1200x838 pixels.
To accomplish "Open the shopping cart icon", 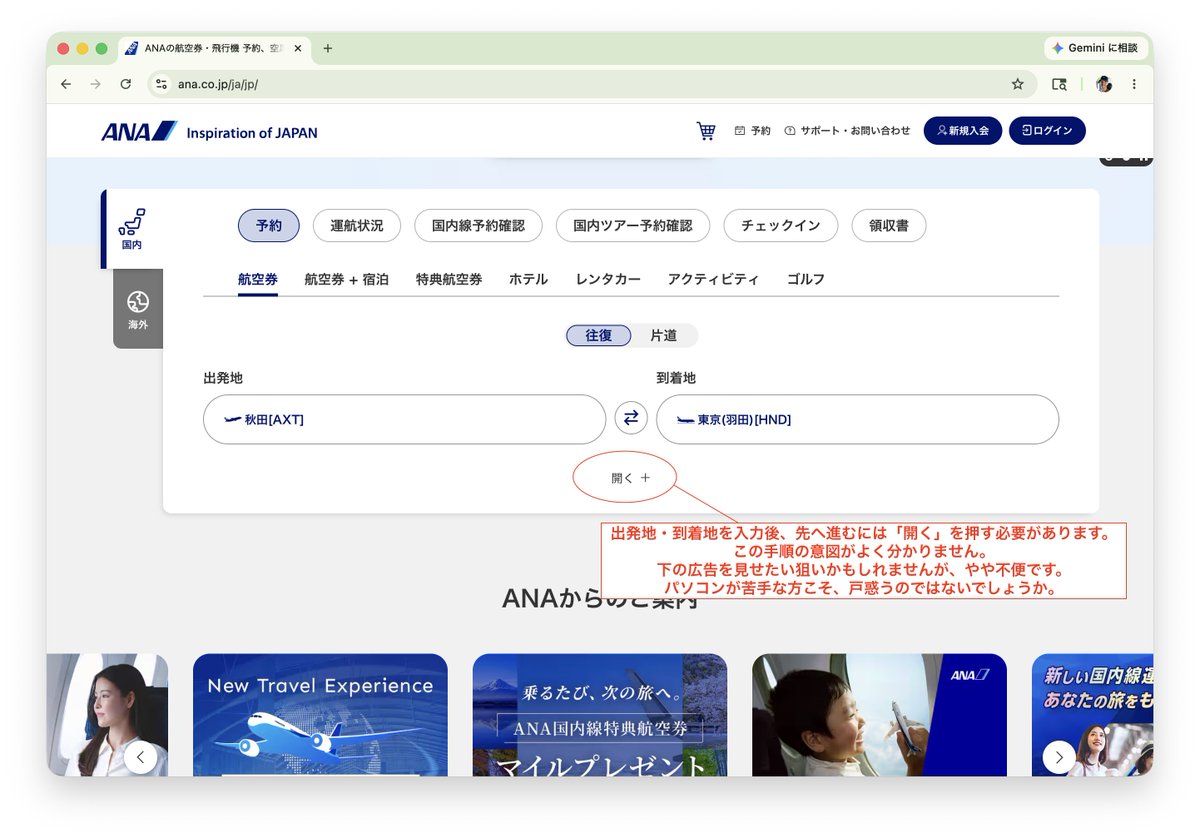I will [x=706, y=131].
